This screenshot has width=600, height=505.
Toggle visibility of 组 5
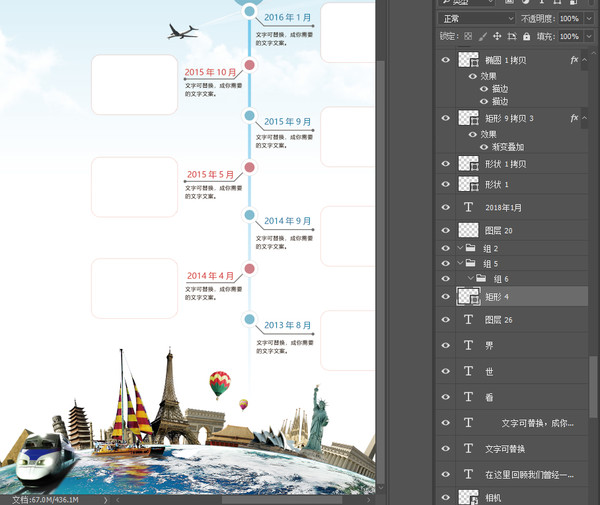tap(445, 263)
